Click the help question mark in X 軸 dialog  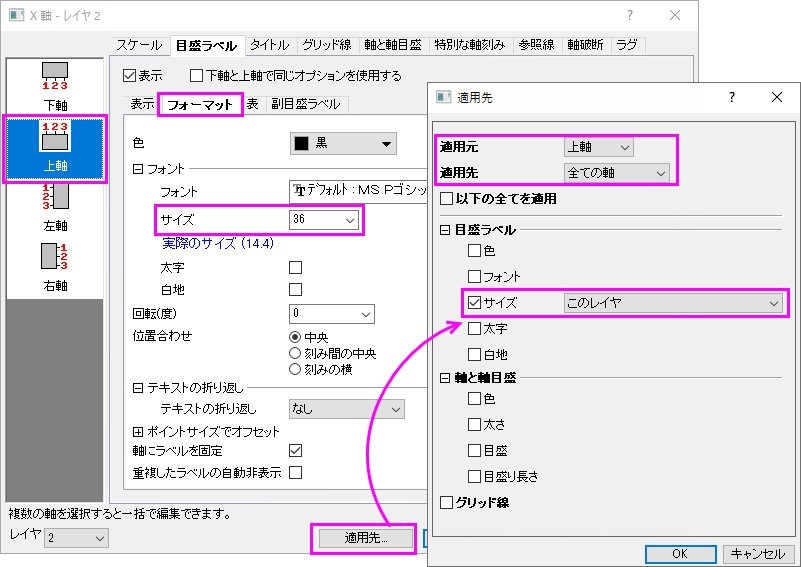[x=630, y=15]
